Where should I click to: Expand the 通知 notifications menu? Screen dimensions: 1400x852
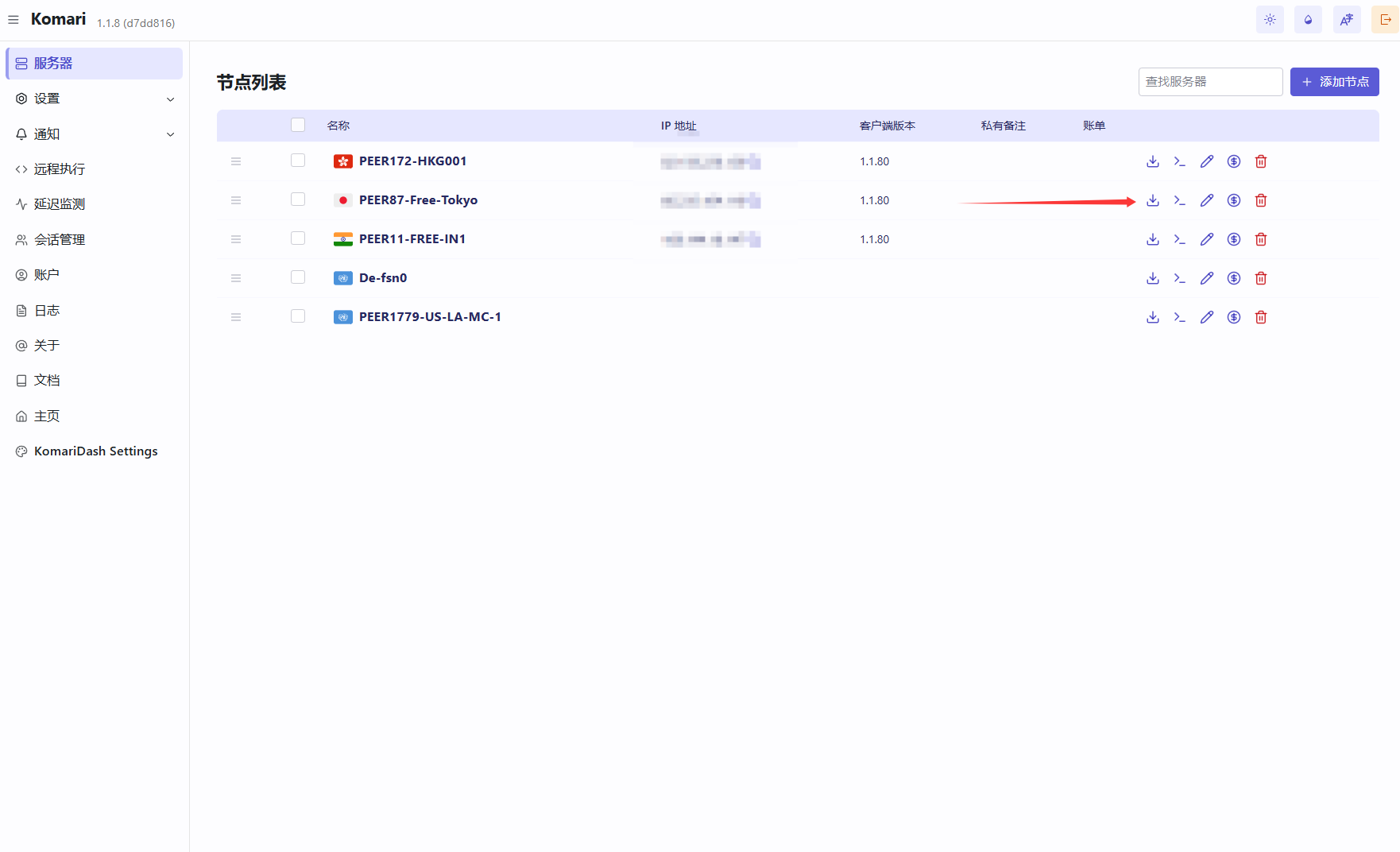(x=95, y=134)
